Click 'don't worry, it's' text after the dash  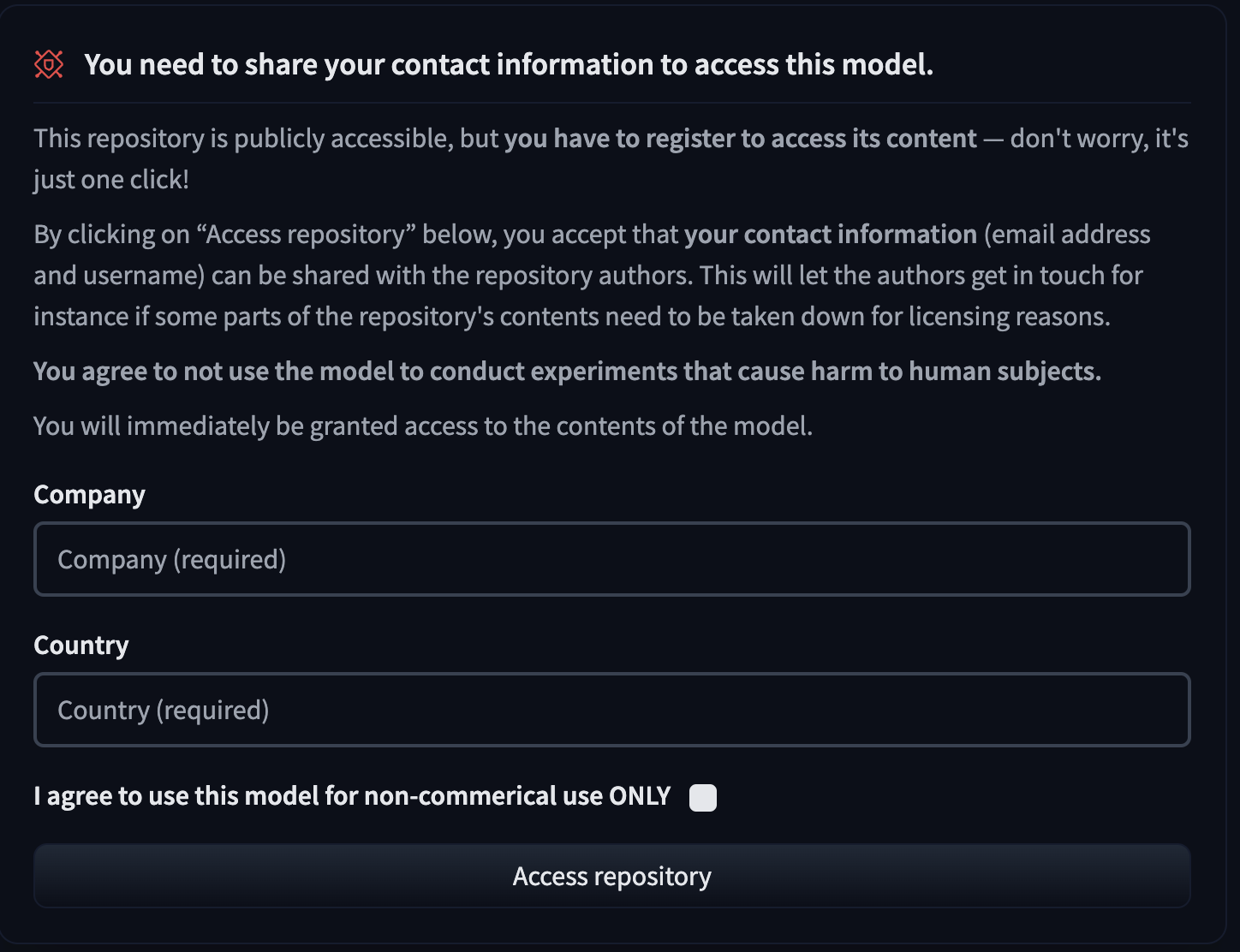pyautogui.click(x=1100, y=139)
